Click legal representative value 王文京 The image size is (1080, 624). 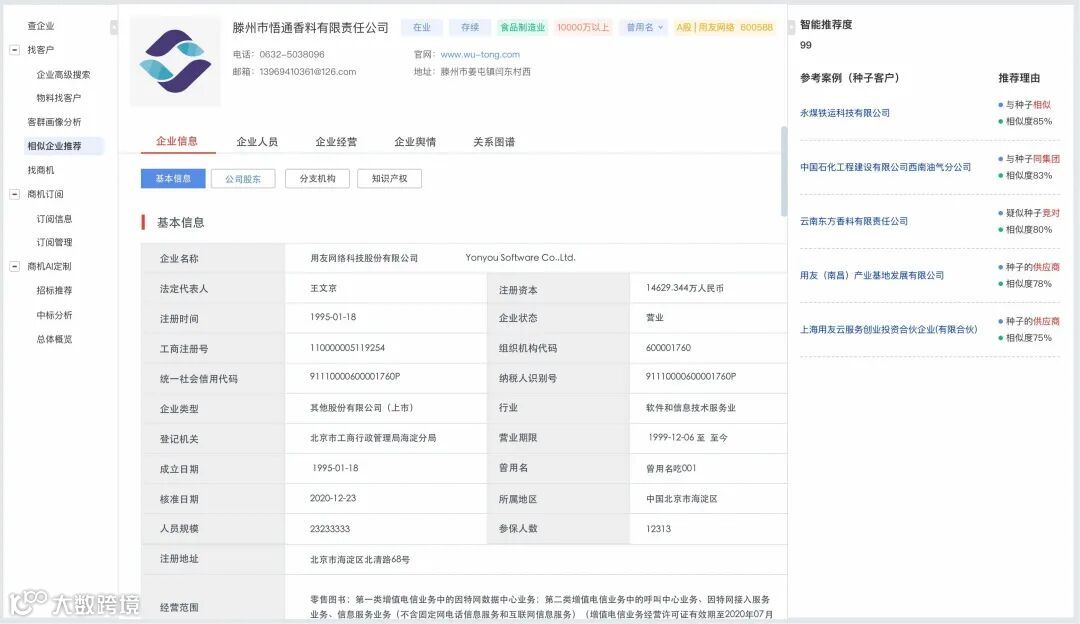tap(323, 288)
